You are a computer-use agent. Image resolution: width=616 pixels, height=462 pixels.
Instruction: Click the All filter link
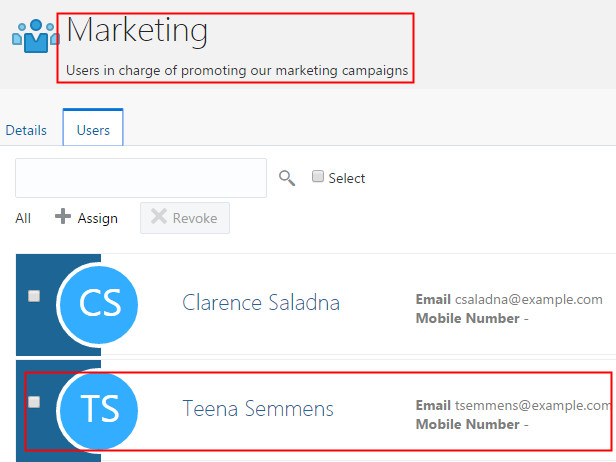23,218
